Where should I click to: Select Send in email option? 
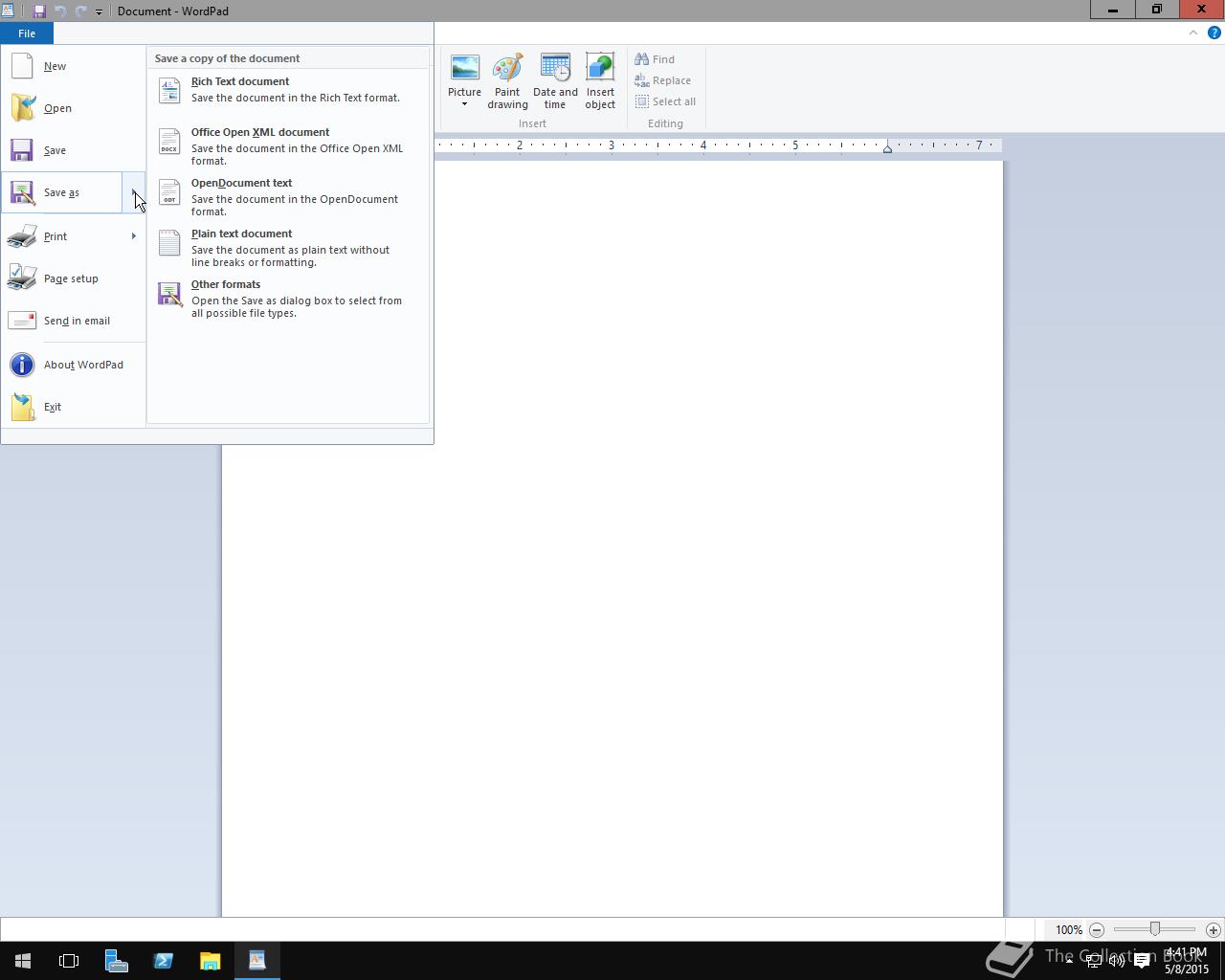point(73,321)
